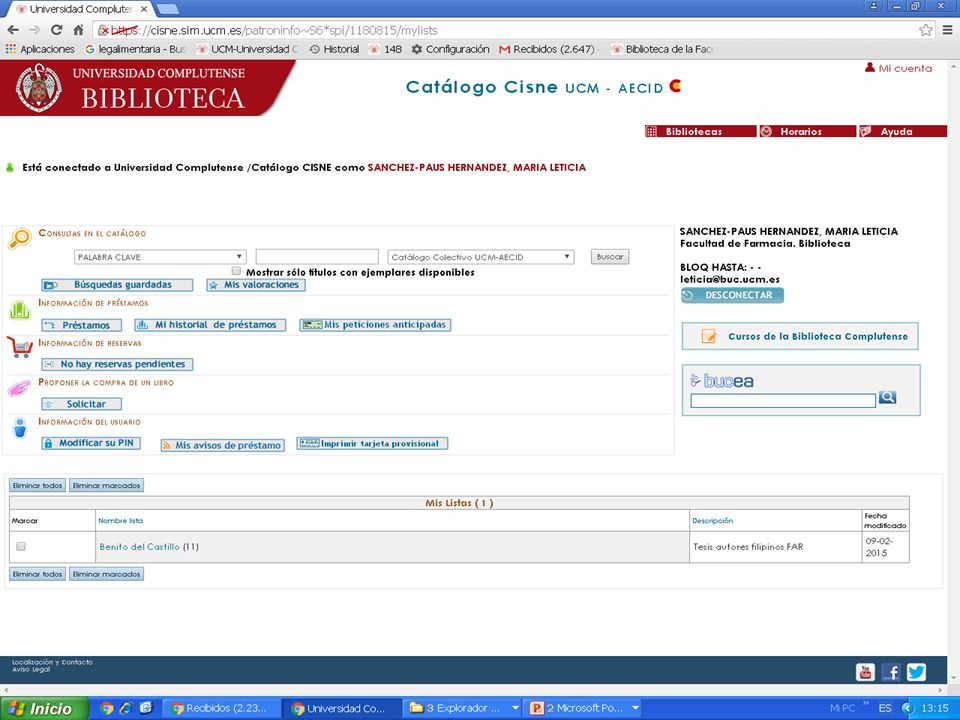Viewport: 960px width, 720px height.
Task: Sort by Nombre lista column header
Action: (121, 521)
